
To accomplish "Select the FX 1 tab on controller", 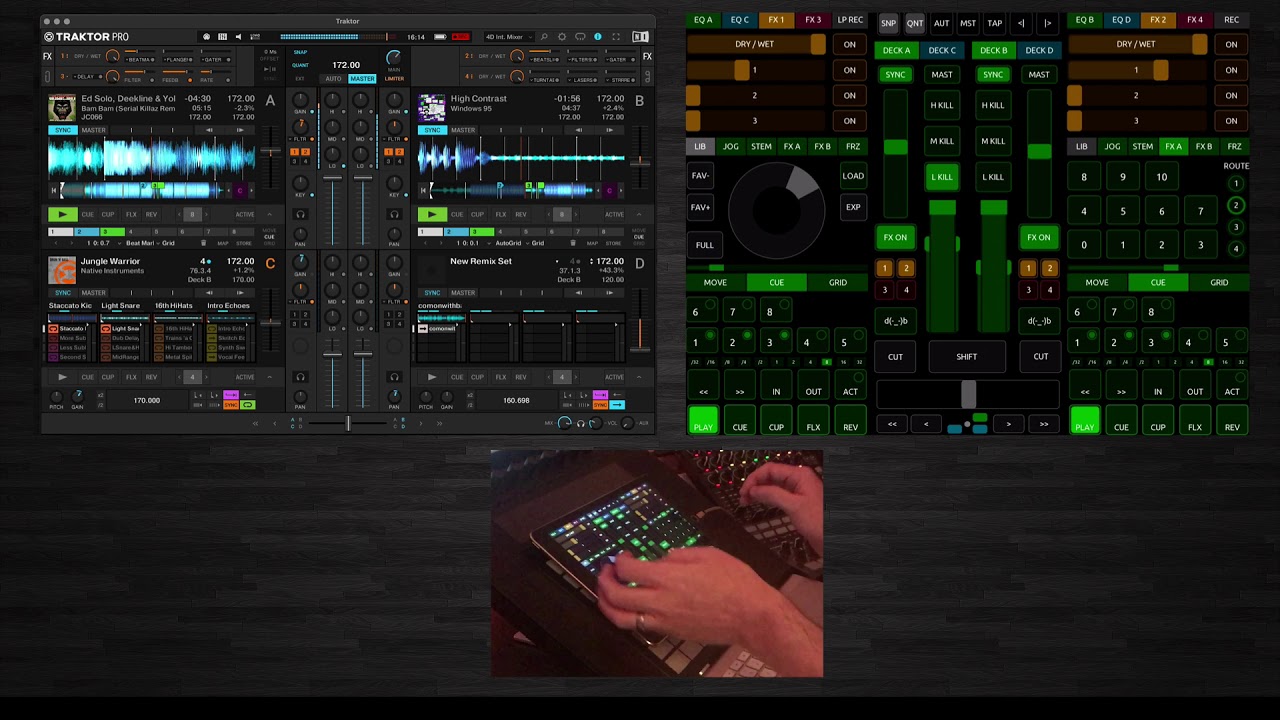I will pyautogui.click(x=776, y=20).
